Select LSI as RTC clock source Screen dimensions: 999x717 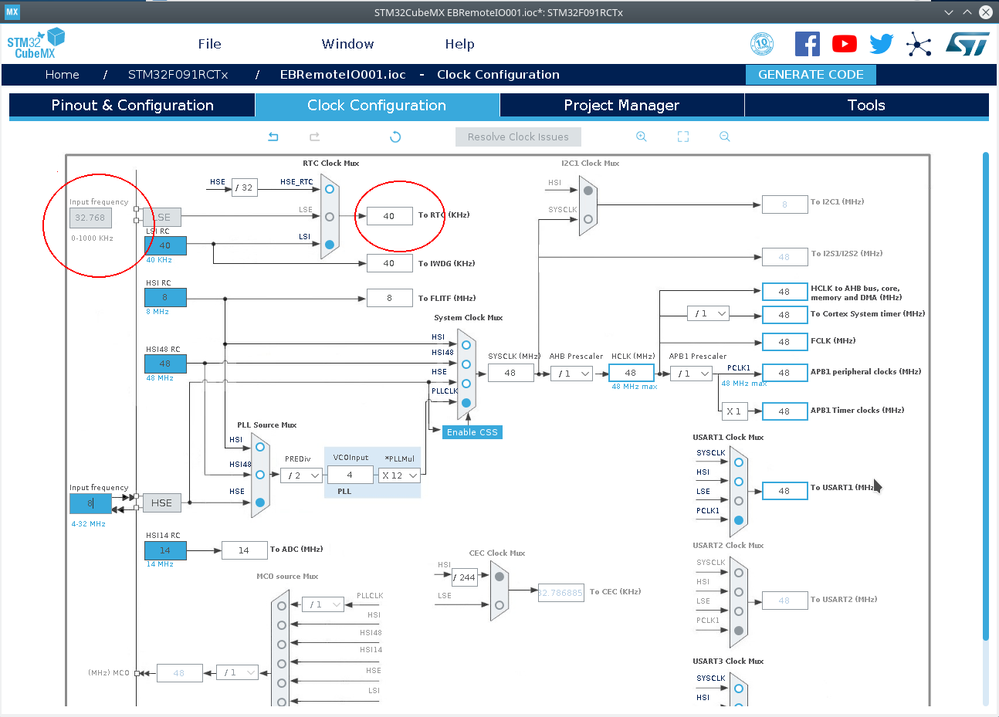click(x=329, y=244)
